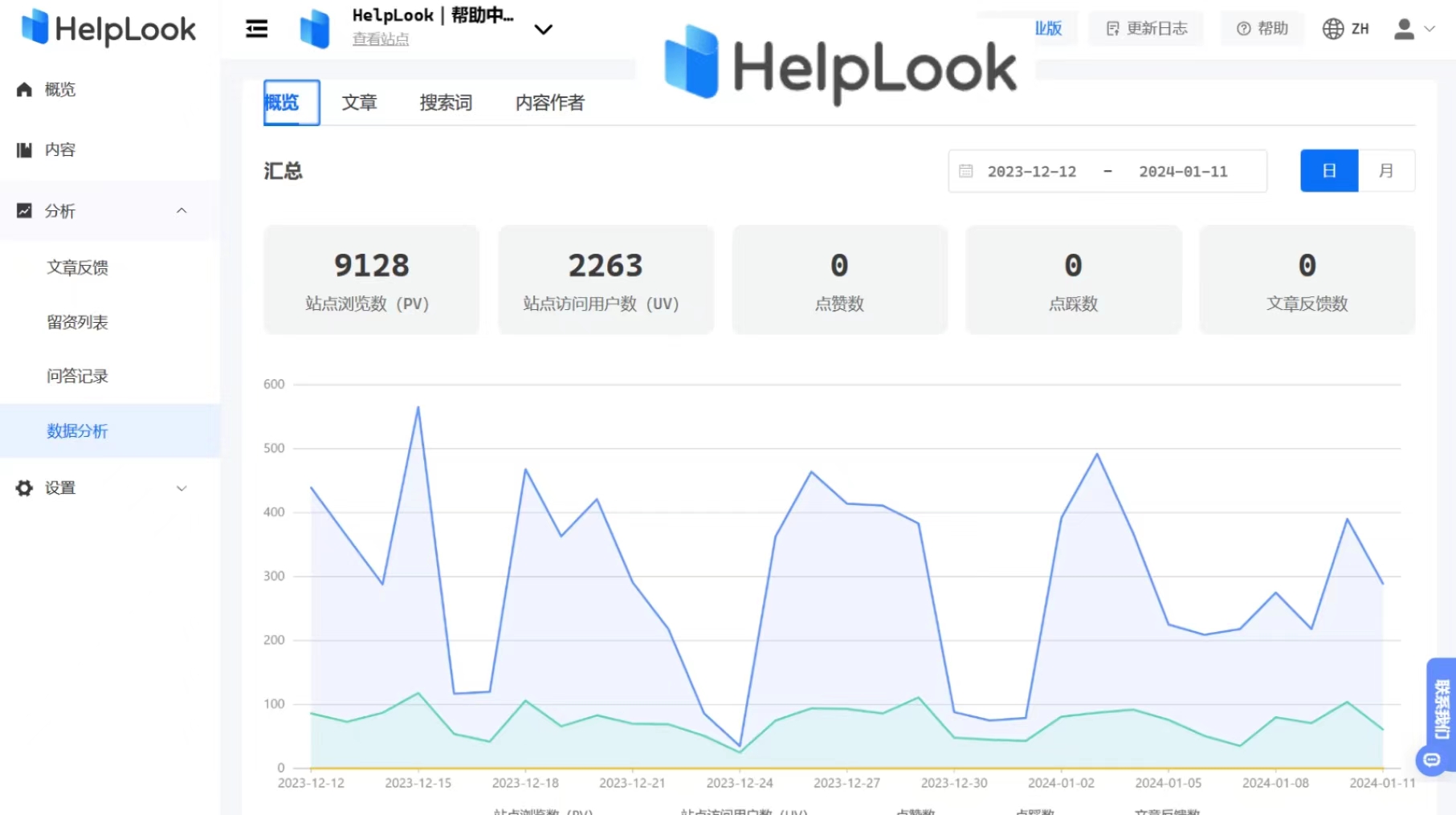Edit the start date 2023-12-12
The width and height of the screenshot is (1456, 815).
1031,171
